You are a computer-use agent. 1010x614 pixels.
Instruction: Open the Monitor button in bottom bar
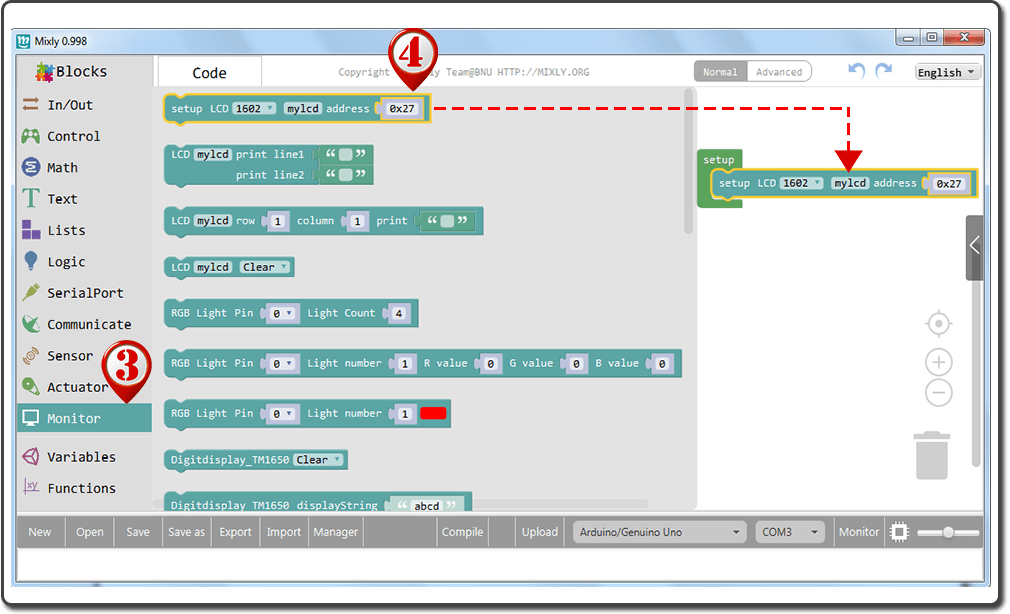[x=859, y=532]
